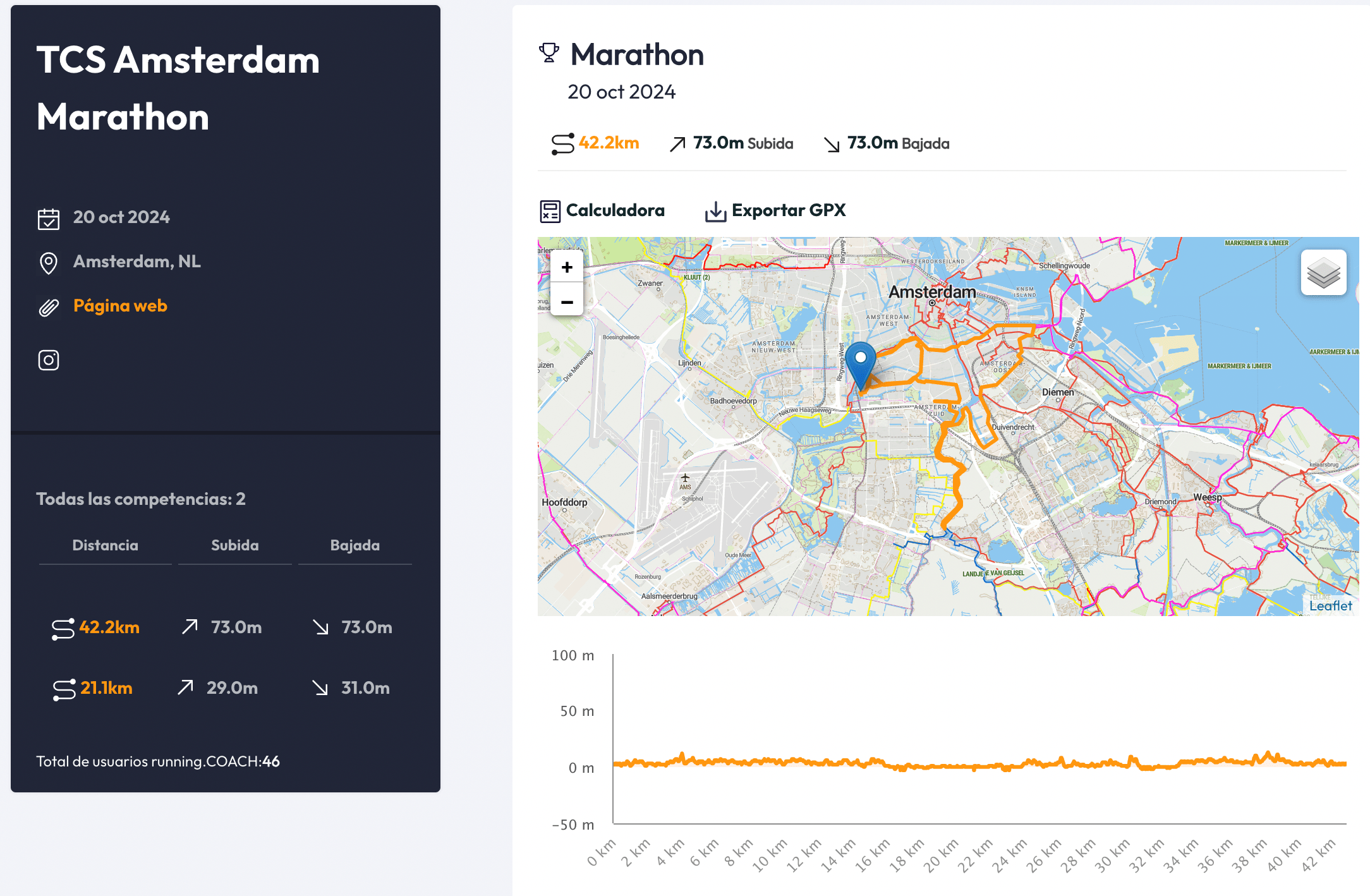This screenshot has height=896, width=1370.
Task: Open the map layers selector
Action: [x=1323, y=273]
